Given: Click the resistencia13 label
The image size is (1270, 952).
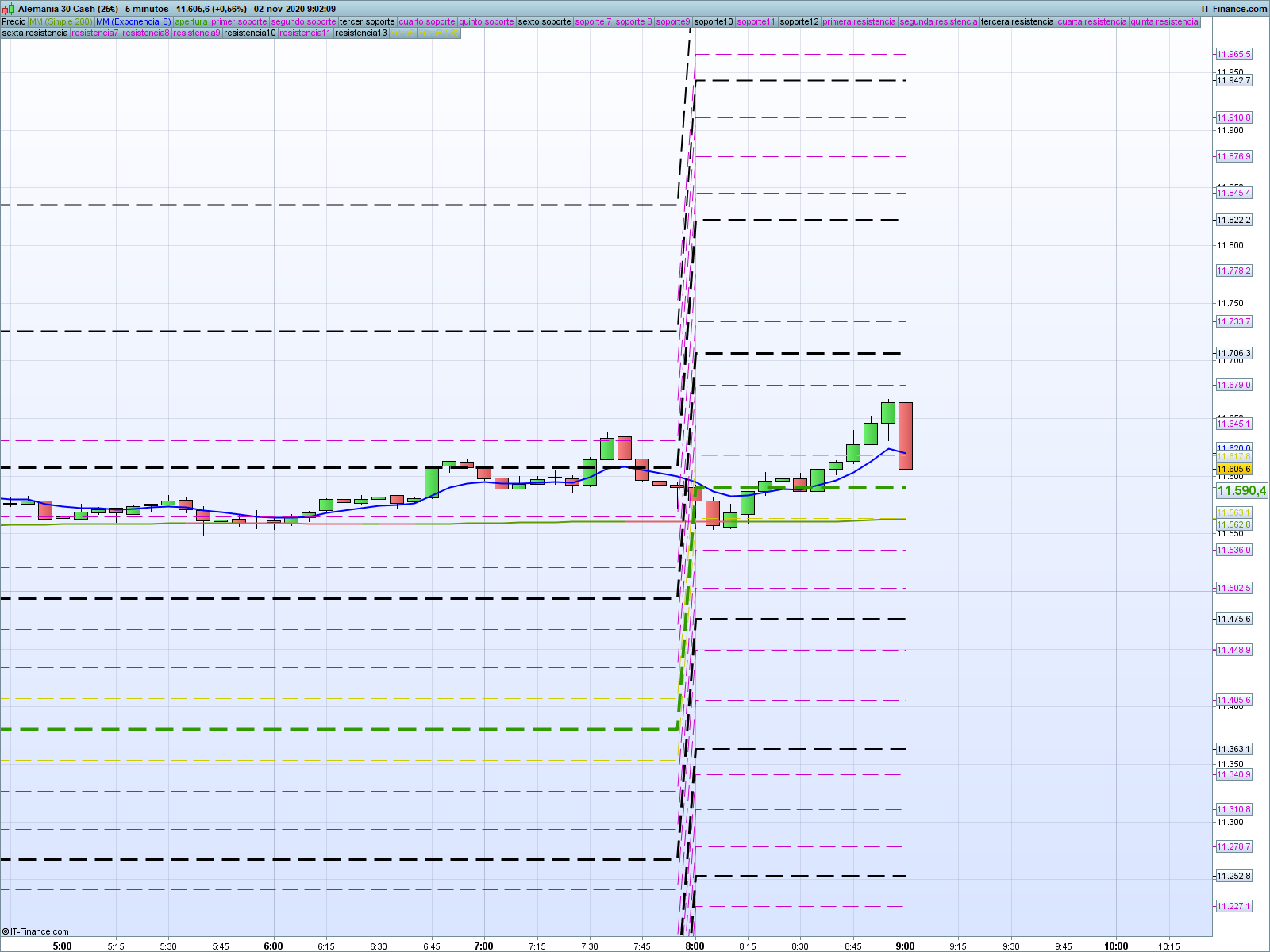Looking at the screenshot, I should click(361, 33).
